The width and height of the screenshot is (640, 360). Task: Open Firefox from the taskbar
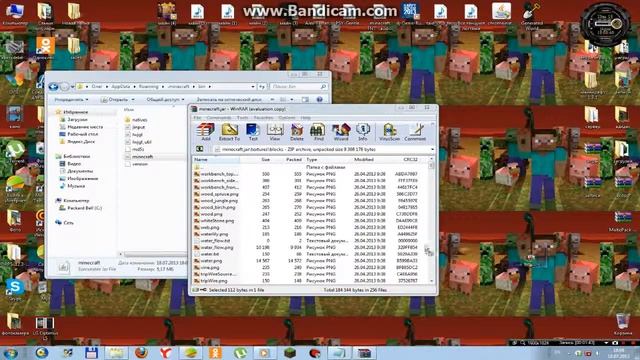pos(141,353)
